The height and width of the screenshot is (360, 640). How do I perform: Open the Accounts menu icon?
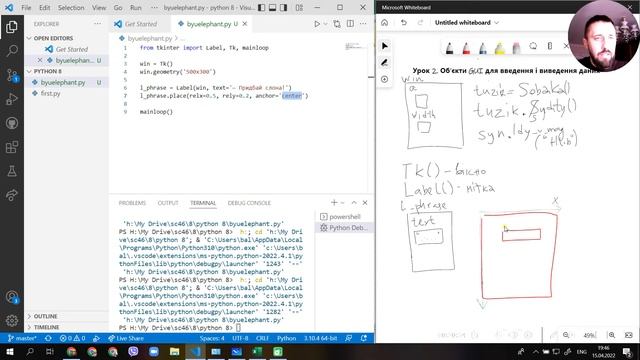[12, 297]
